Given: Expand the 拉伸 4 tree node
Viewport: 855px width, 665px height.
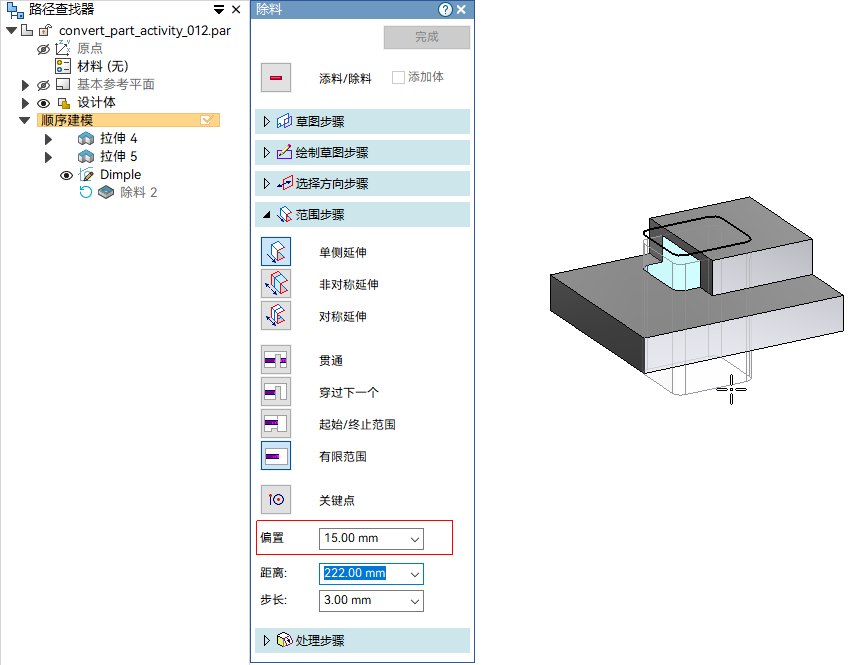Looking at the screenshot, I should [x=48, y=139].
